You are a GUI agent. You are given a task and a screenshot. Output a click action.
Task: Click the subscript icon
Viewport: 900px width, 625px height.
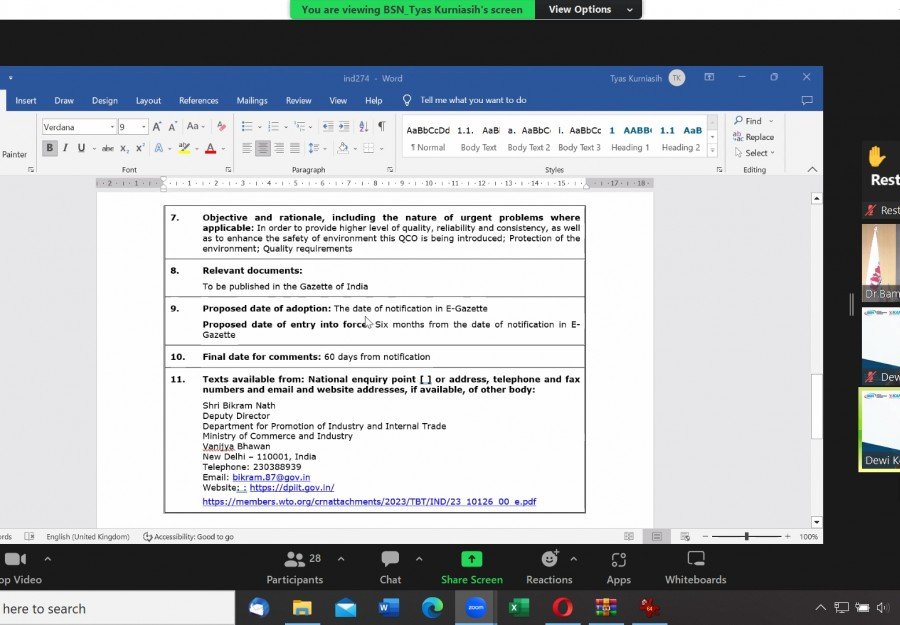pos(125,148)
